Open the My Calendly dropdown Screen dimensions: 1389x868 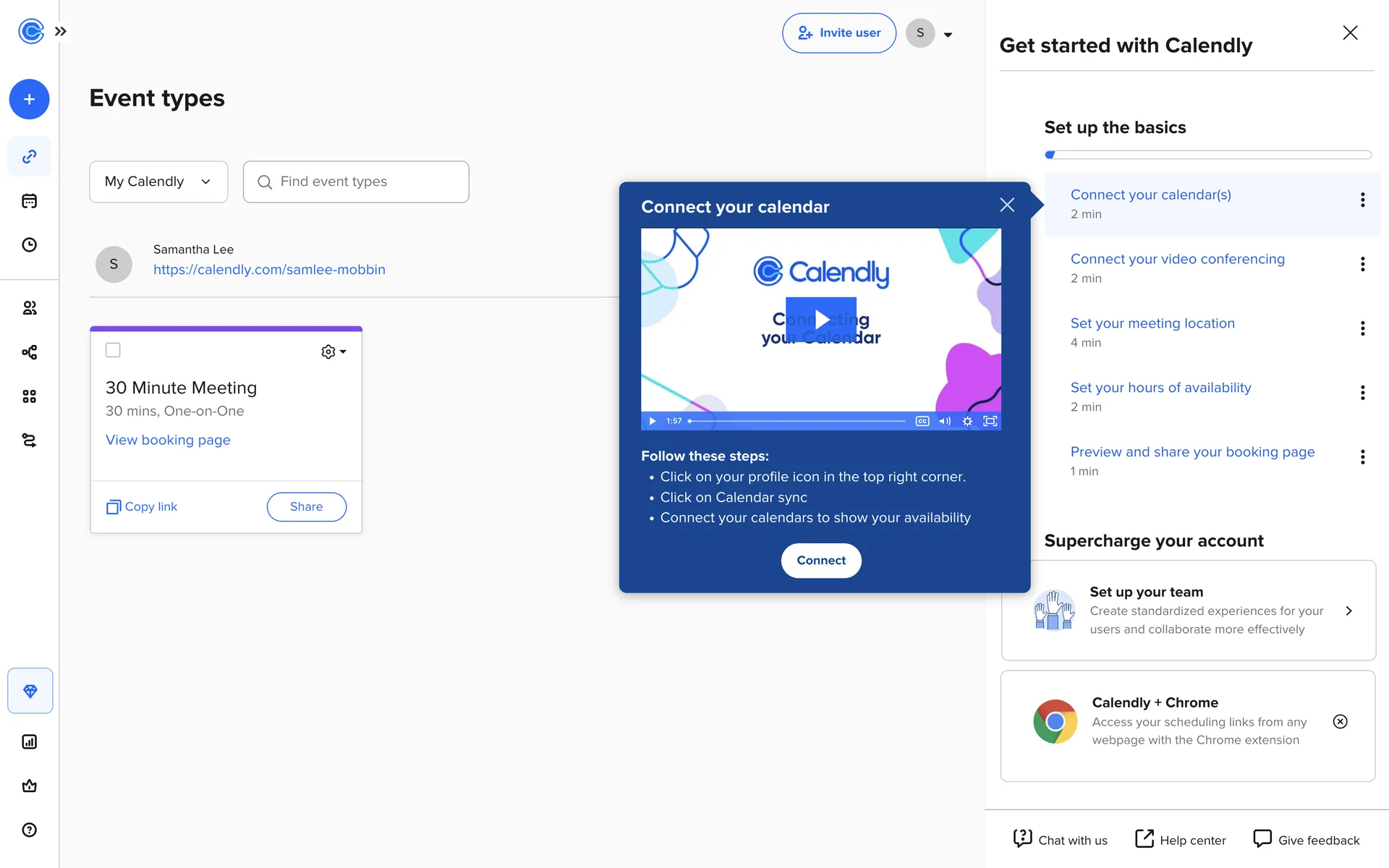click(158, 182)
